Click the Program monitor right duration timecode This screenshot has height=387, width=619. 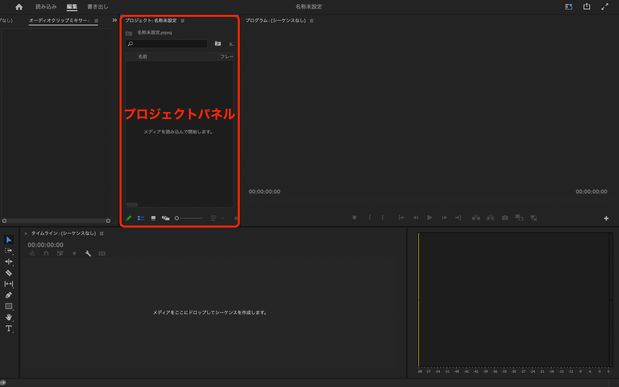[591, 192]
